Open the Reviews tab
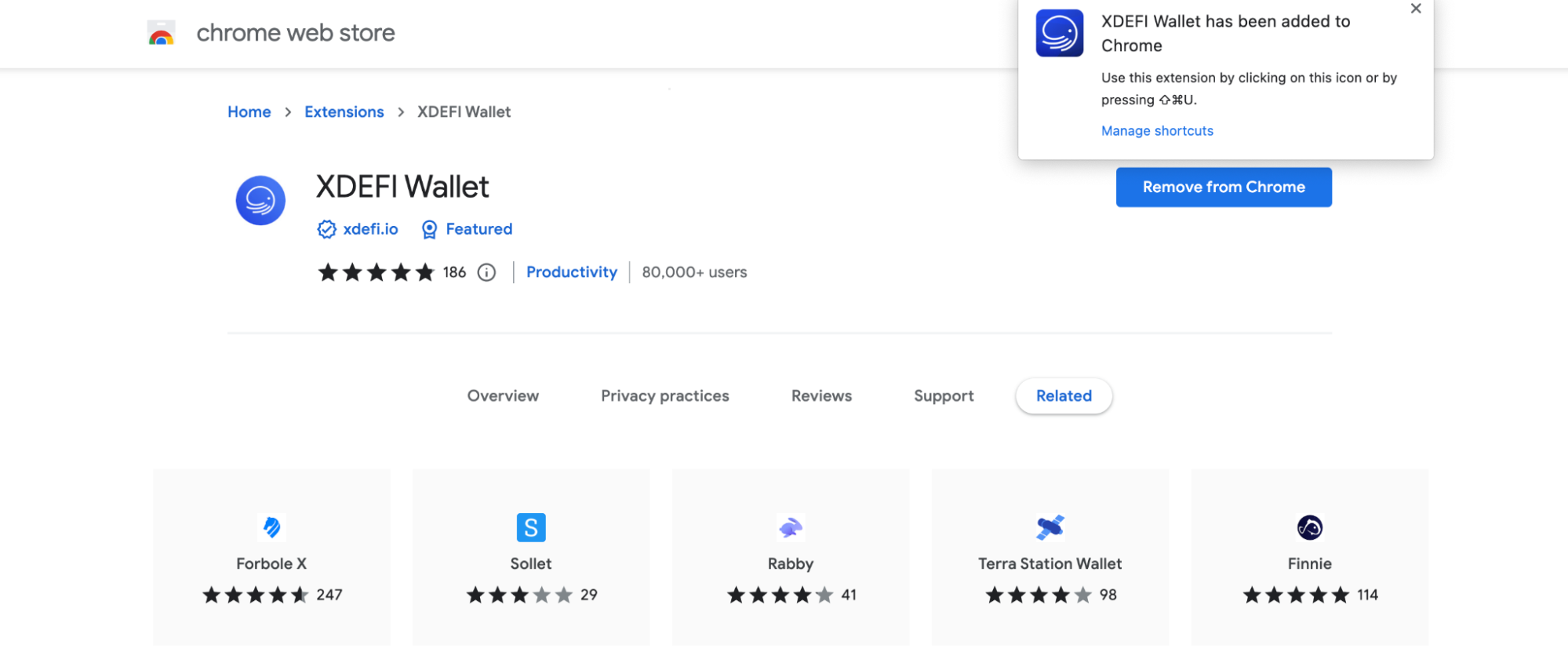The width and height of the screenshot is (1568, 652). pyautogui.click(x=821, y=396)
